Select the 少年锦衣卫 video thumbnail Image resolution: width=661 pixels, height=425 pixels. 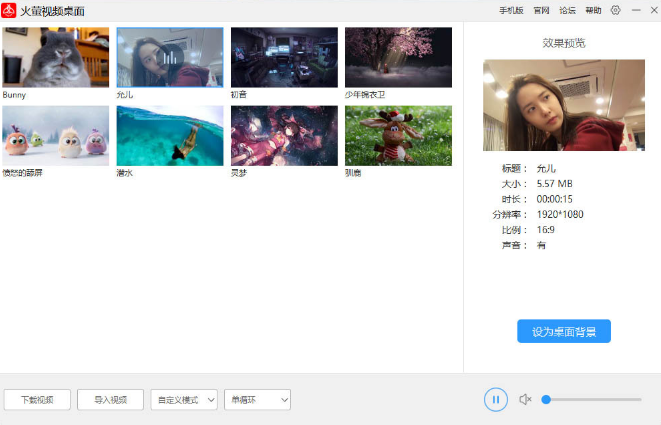click(398, 57)
